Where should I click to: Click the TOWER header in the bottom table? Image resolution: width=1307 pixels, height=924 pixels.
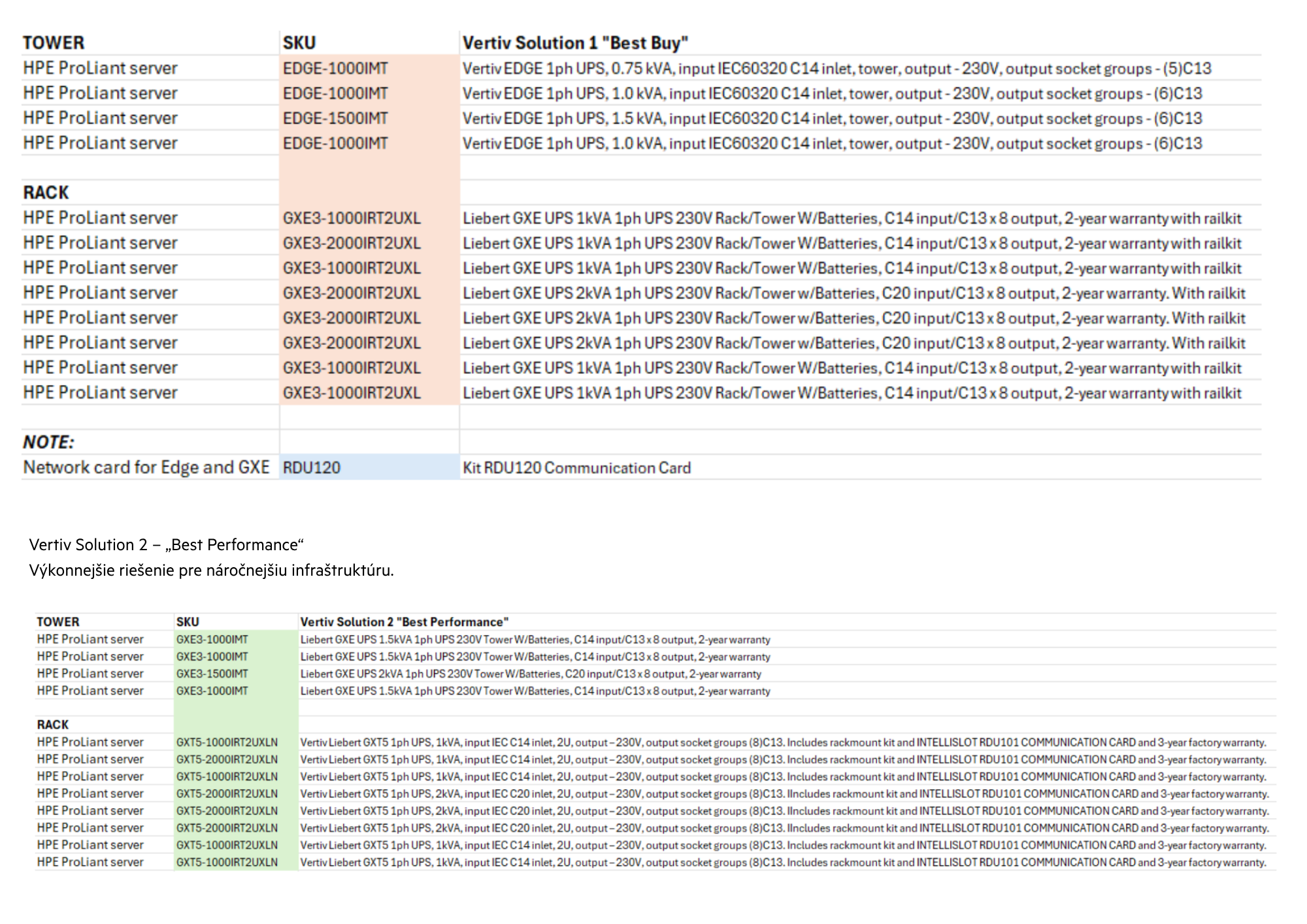pyautogui.click(x=58, y=622)
